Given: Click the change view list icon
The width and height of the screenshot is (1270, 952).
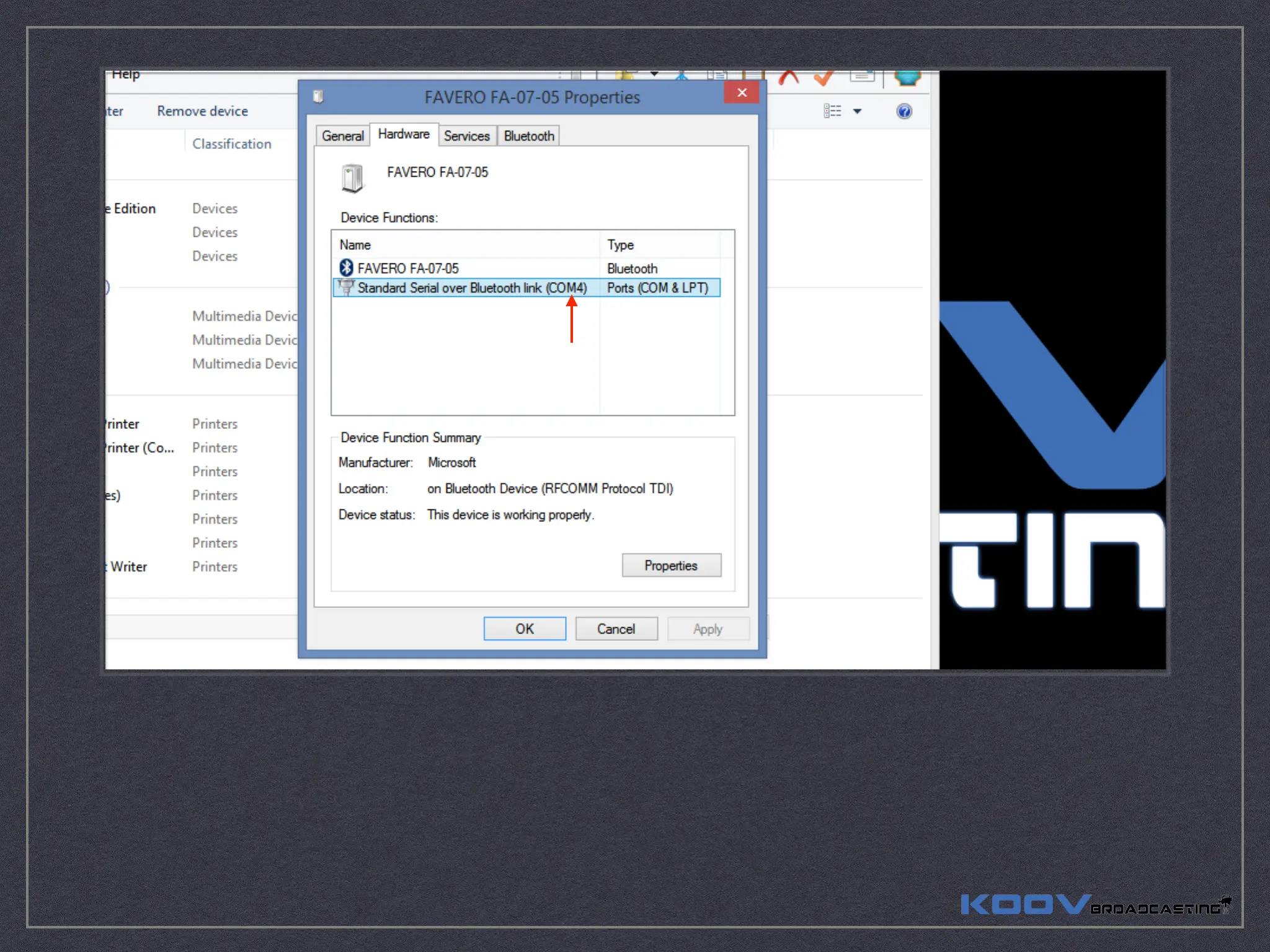Looking at the screenshot, I should [832, 112].
